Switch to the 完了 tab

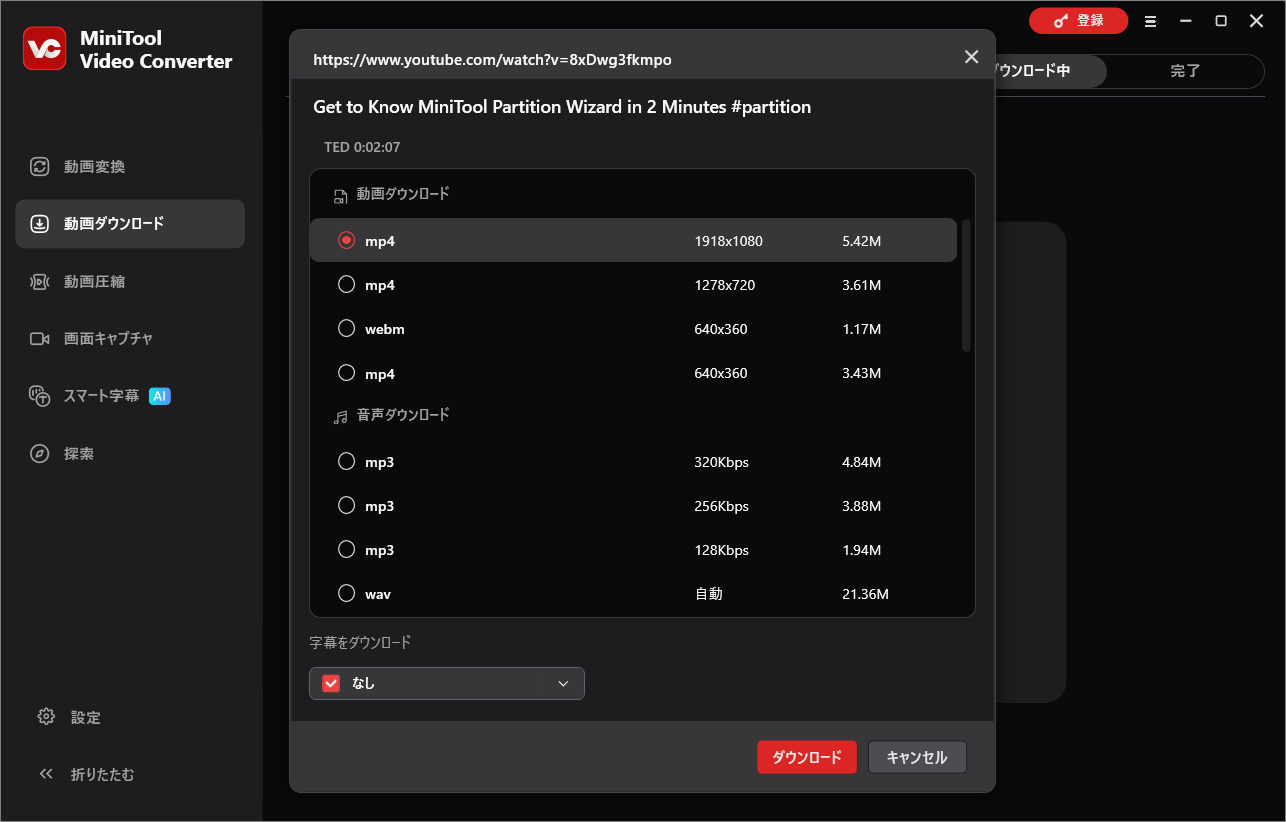[x=1185, y=71]
